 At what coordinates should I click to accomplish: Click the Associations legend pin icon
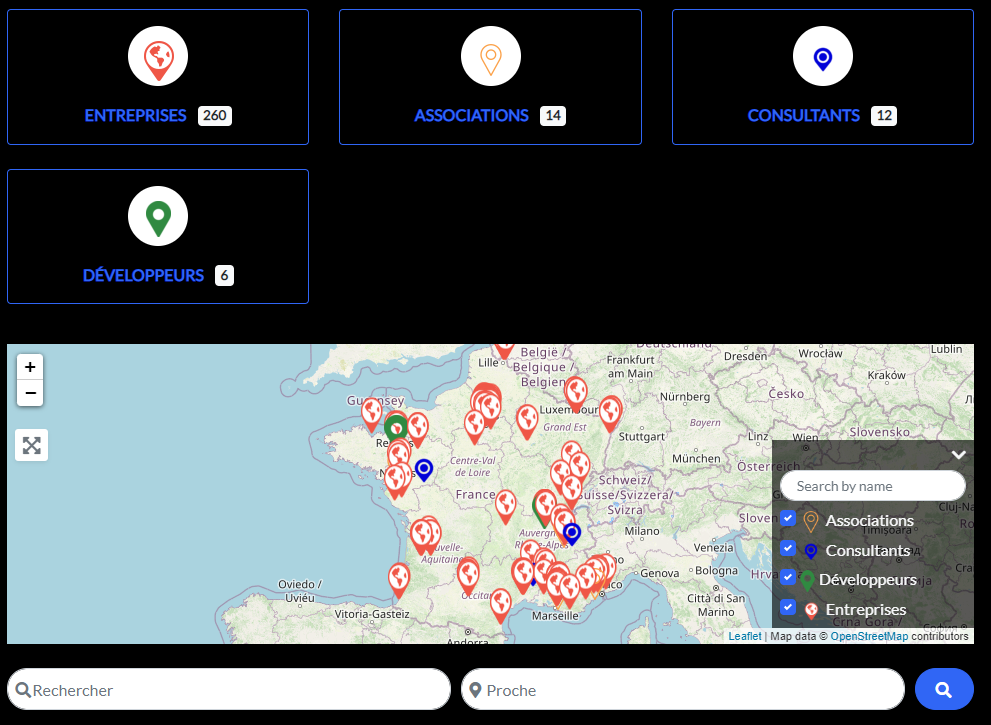811,521
